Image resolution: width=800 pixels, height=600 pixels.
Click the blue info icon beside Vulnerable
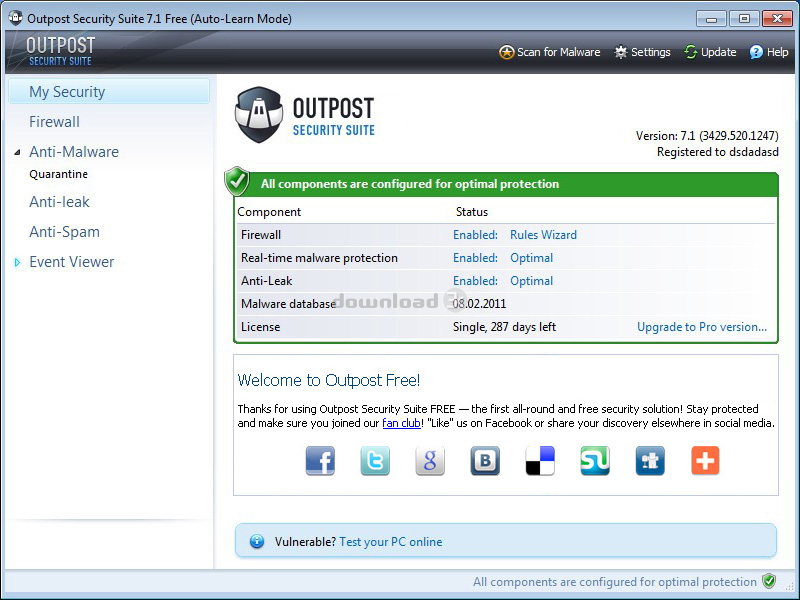pyautogui.click(x=257, y=541)
